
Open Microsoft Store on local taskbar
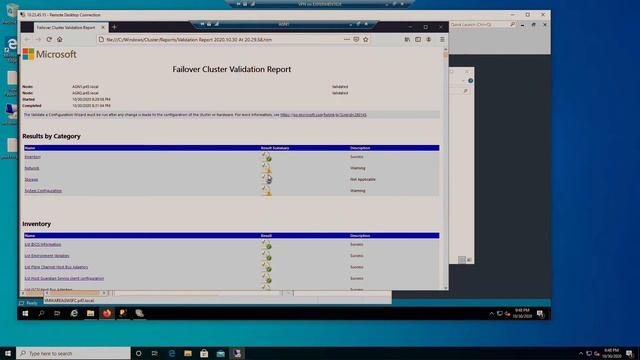point(204,353)
